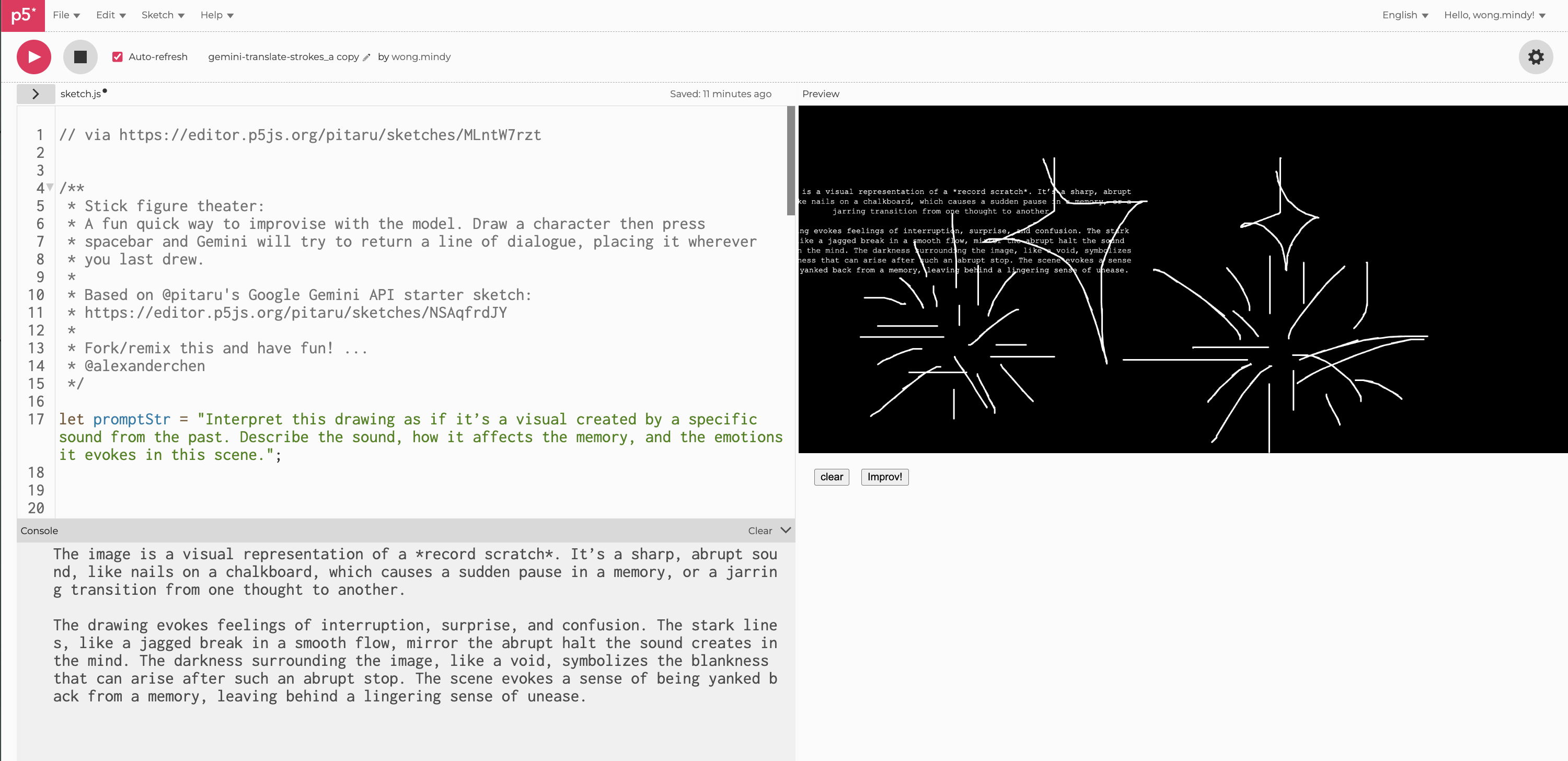
Task: Expand the Help menu
Action: (x=217, y=15)
